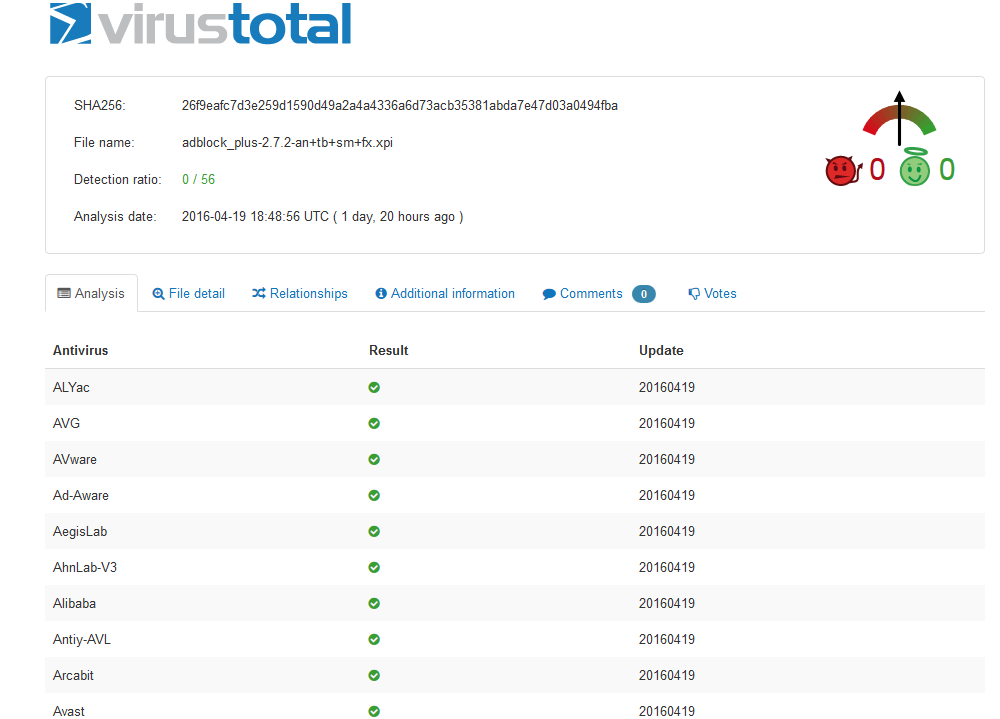The image size is (1000, 719).
Task: Click the green check icon for AhnLab-V3
Action: coord(374,567)
